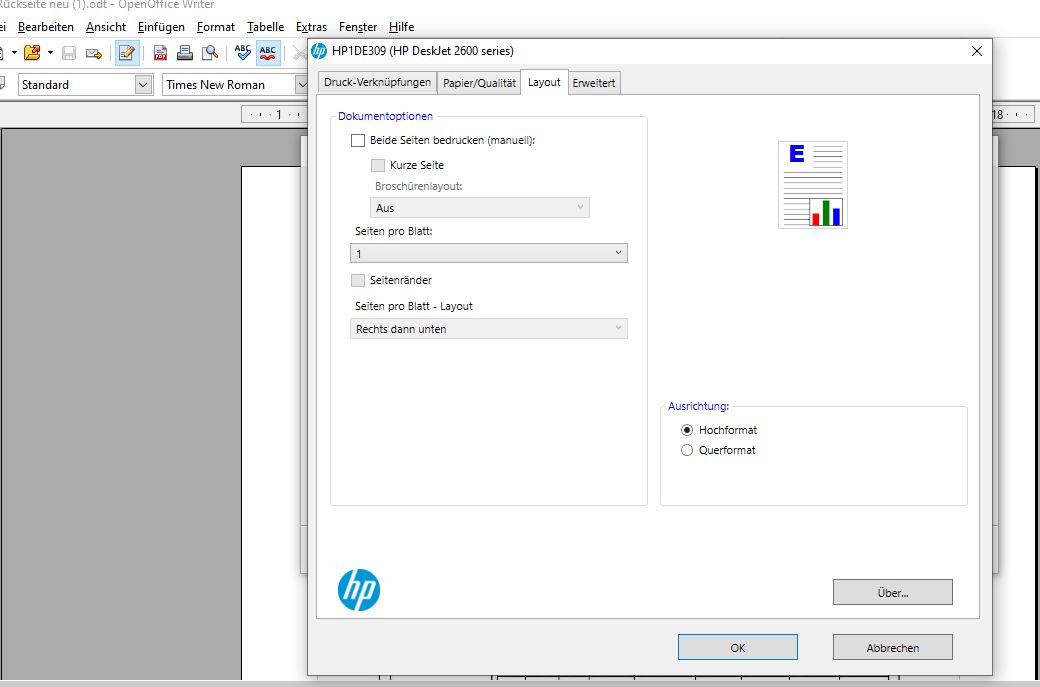Open Seiten pro Blatt - Layout dropdown

tap(489, 329)
